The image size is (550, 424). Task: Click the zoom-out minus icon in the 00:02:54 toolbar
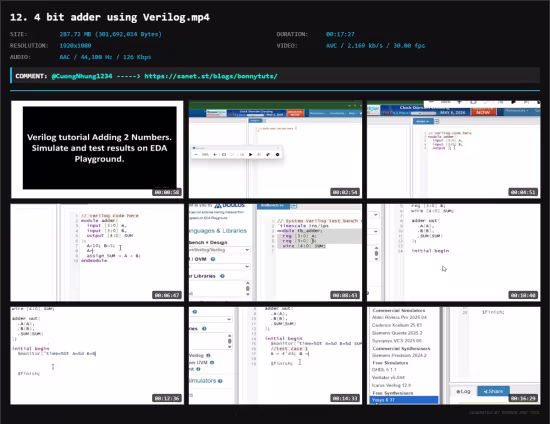click(x=196, y=154)
